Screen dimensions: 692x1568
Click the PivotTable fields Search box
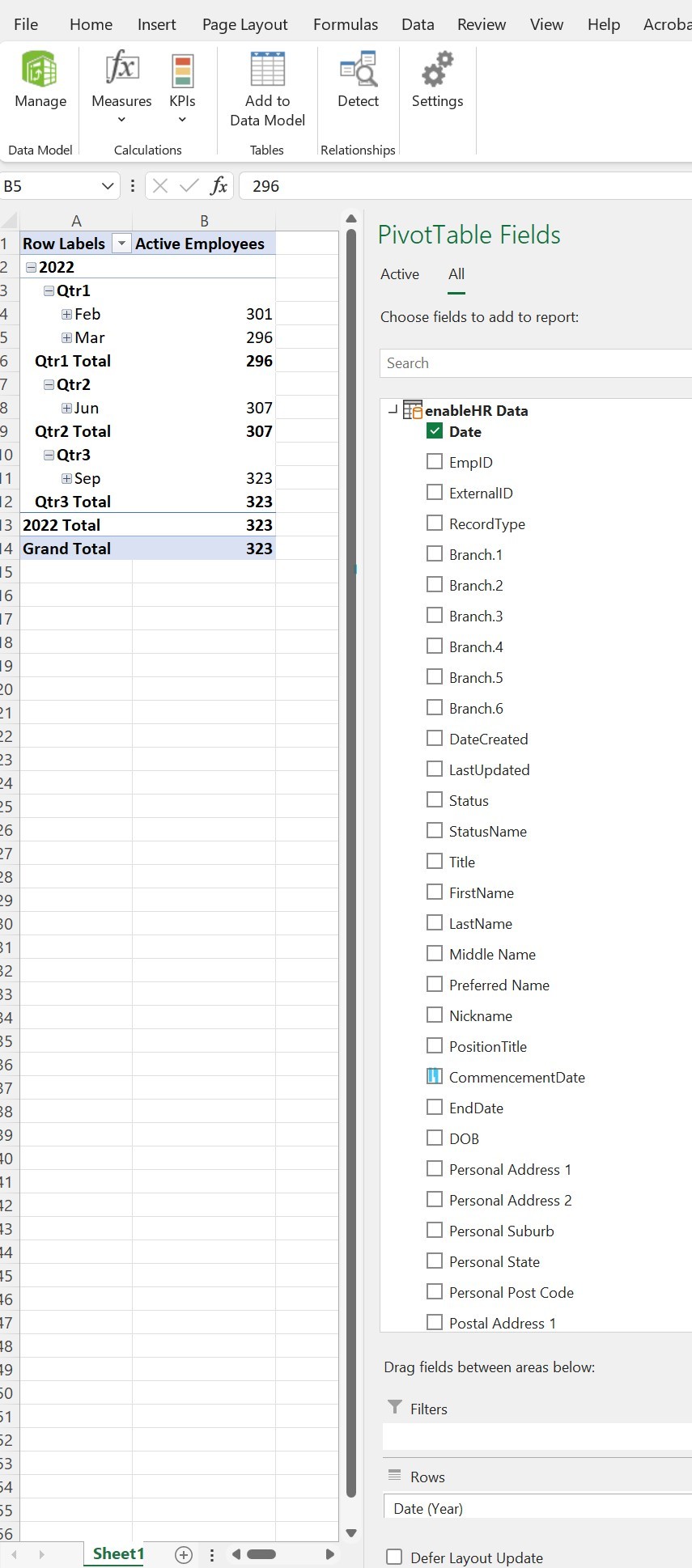pyautogui.click(x=536, y=363)
